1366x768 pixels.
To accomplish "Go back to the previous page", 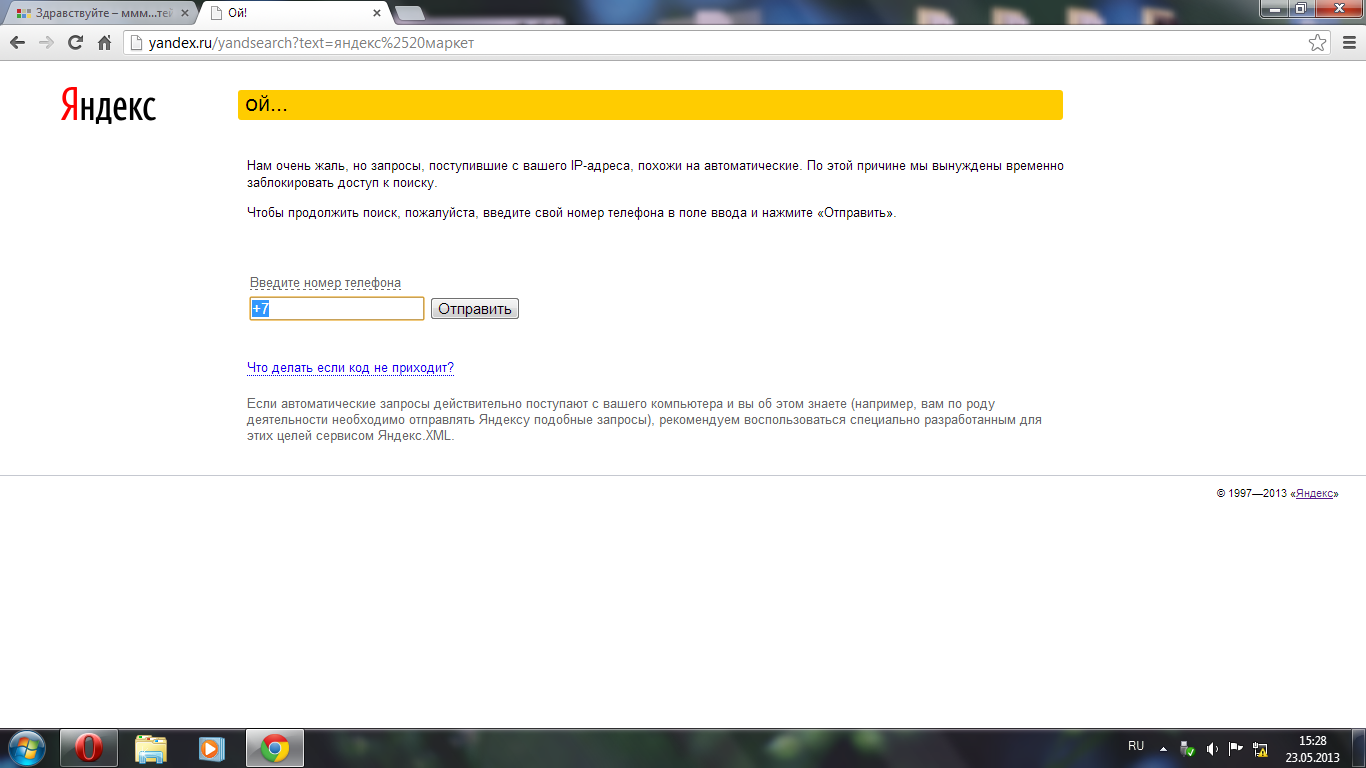I will pyautogui.click(x=17, y=43).
